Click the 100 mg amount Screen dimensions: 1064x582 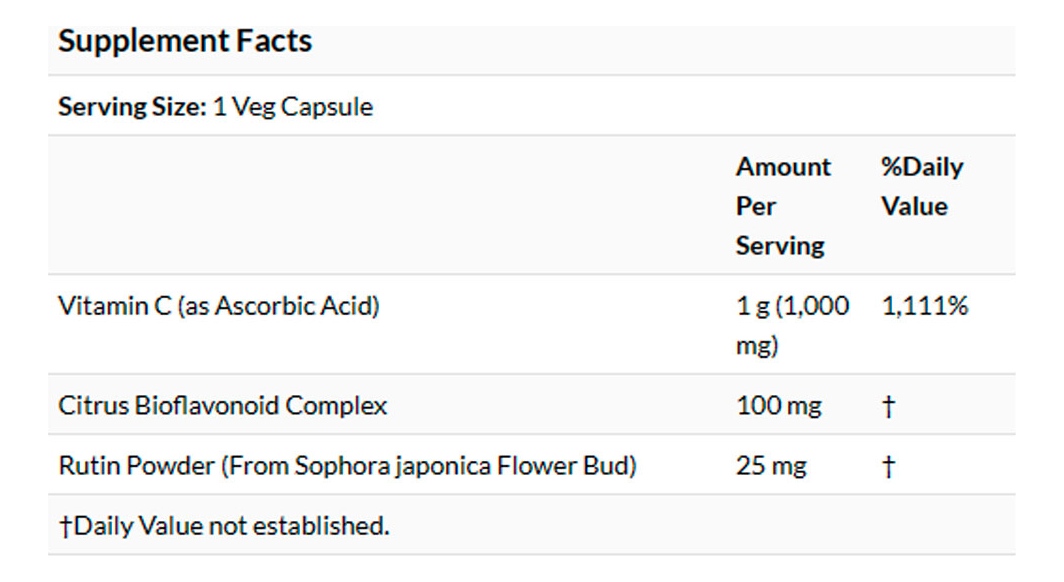(778, 406)
